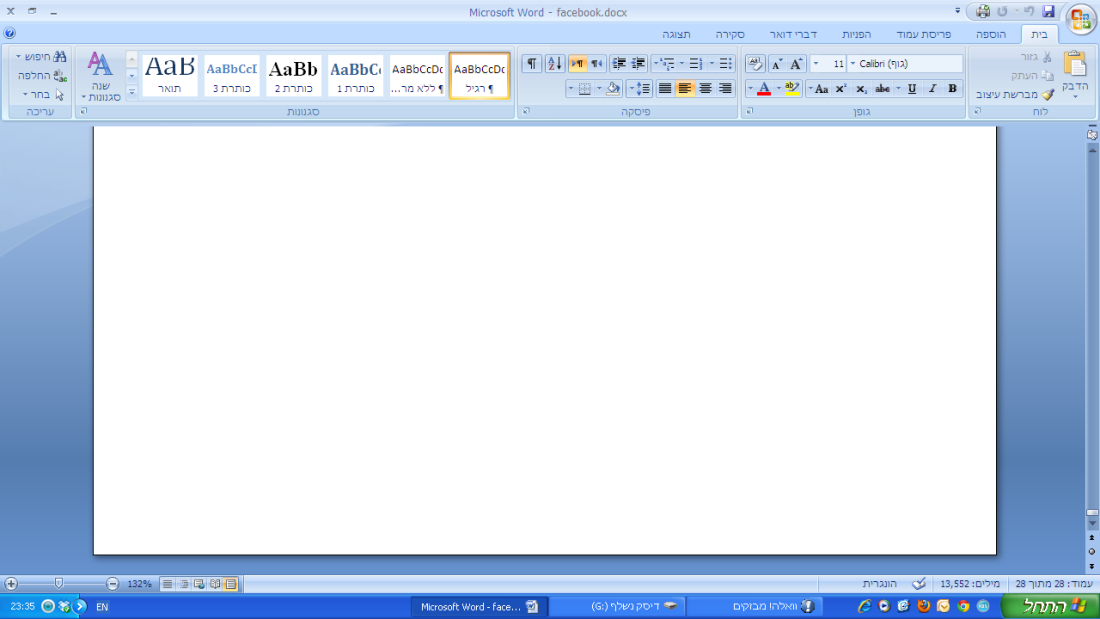The height and width of the screenshot is (619, 1100).
Task: Open the font size 11 dropdown
Action: tap(816, 64)
